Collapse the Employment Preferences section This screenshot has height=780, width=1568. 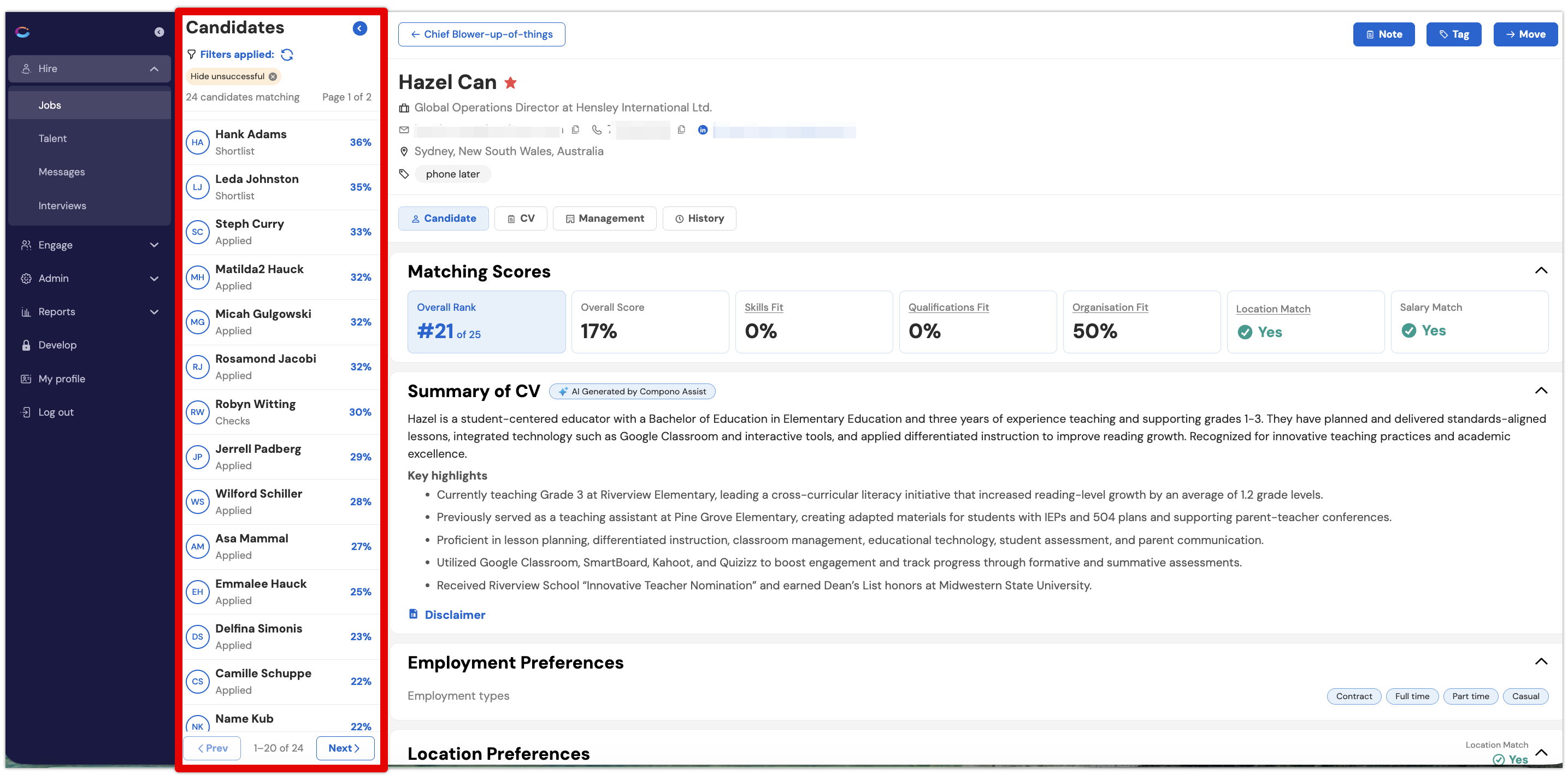point(1541,662)
